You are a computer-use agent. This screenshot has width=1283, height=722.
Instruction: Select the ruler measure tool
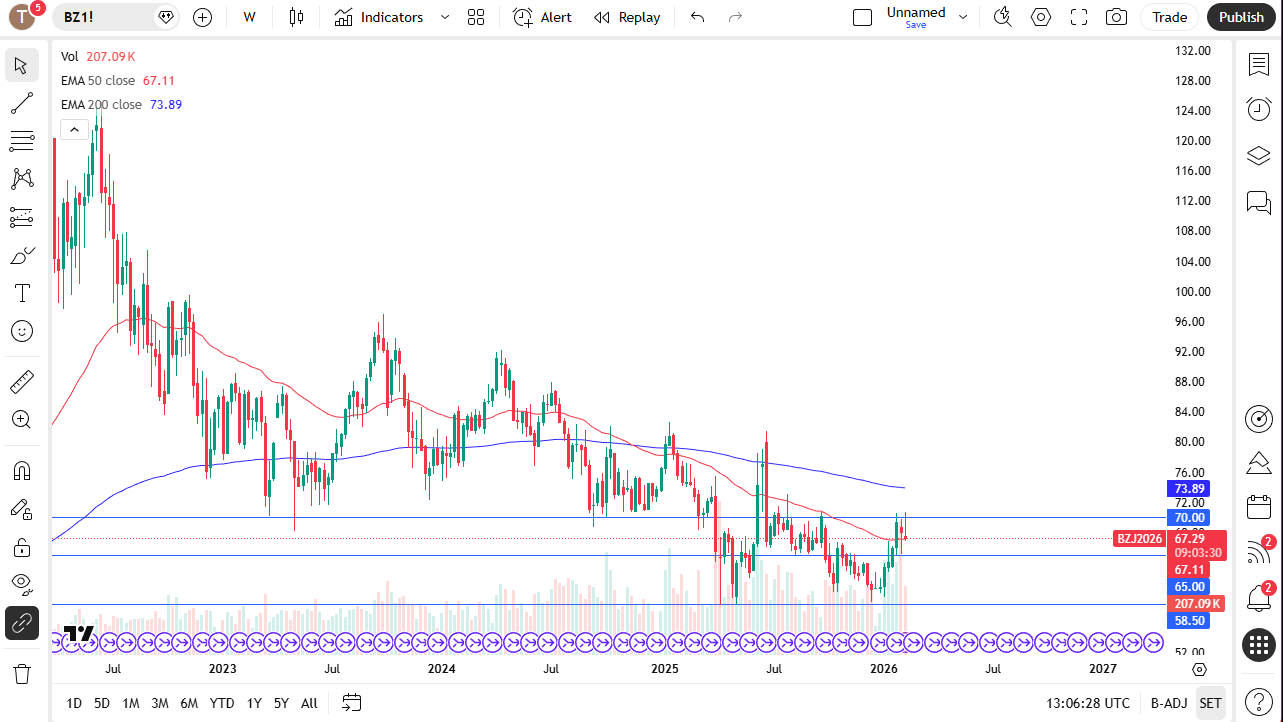click(22, 381)
